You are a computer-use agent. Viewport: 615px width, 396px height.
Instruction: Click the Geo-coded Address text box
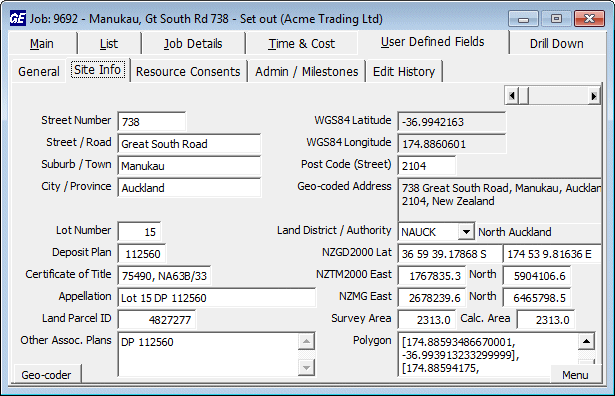500,200
